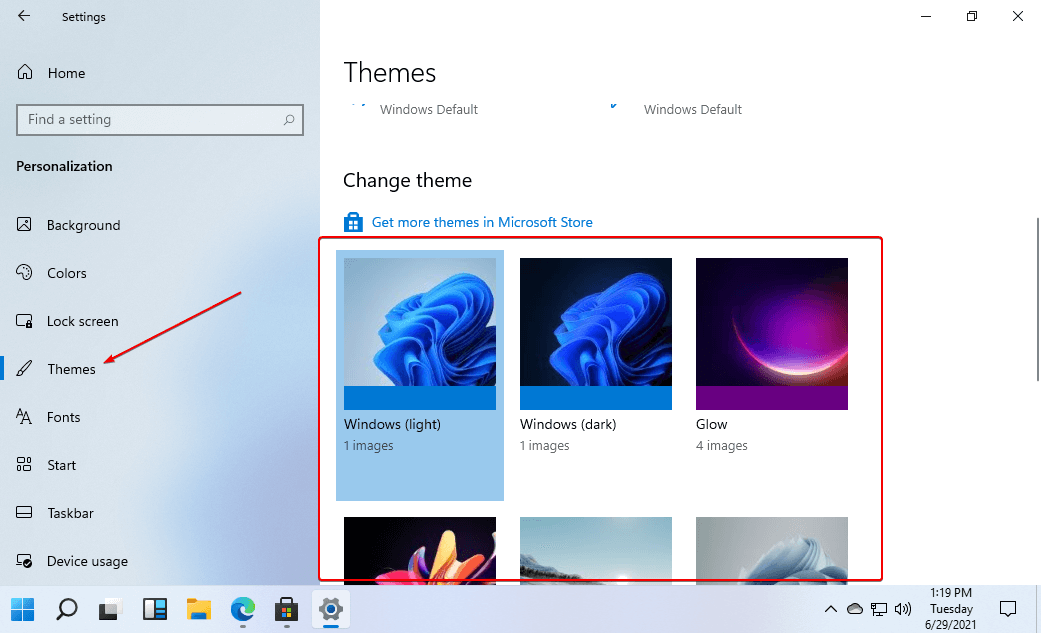1041x633 pixels.
Task: Click the Themes paintbrush icon
Action: (24, 369)
